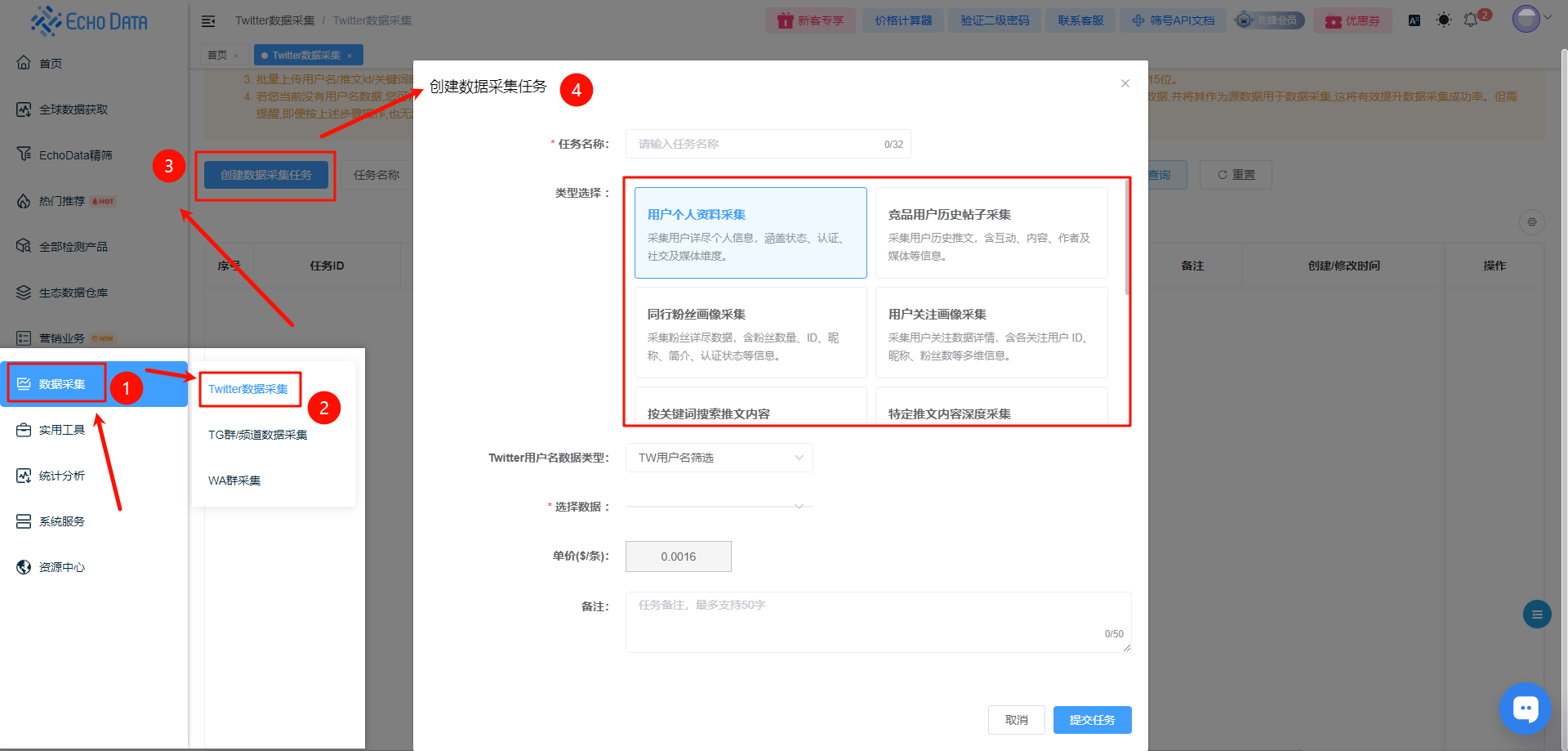Click the 实用工具 briefcase icon
The width and height of the screenshot is (1568, 751).
(24, 429)
